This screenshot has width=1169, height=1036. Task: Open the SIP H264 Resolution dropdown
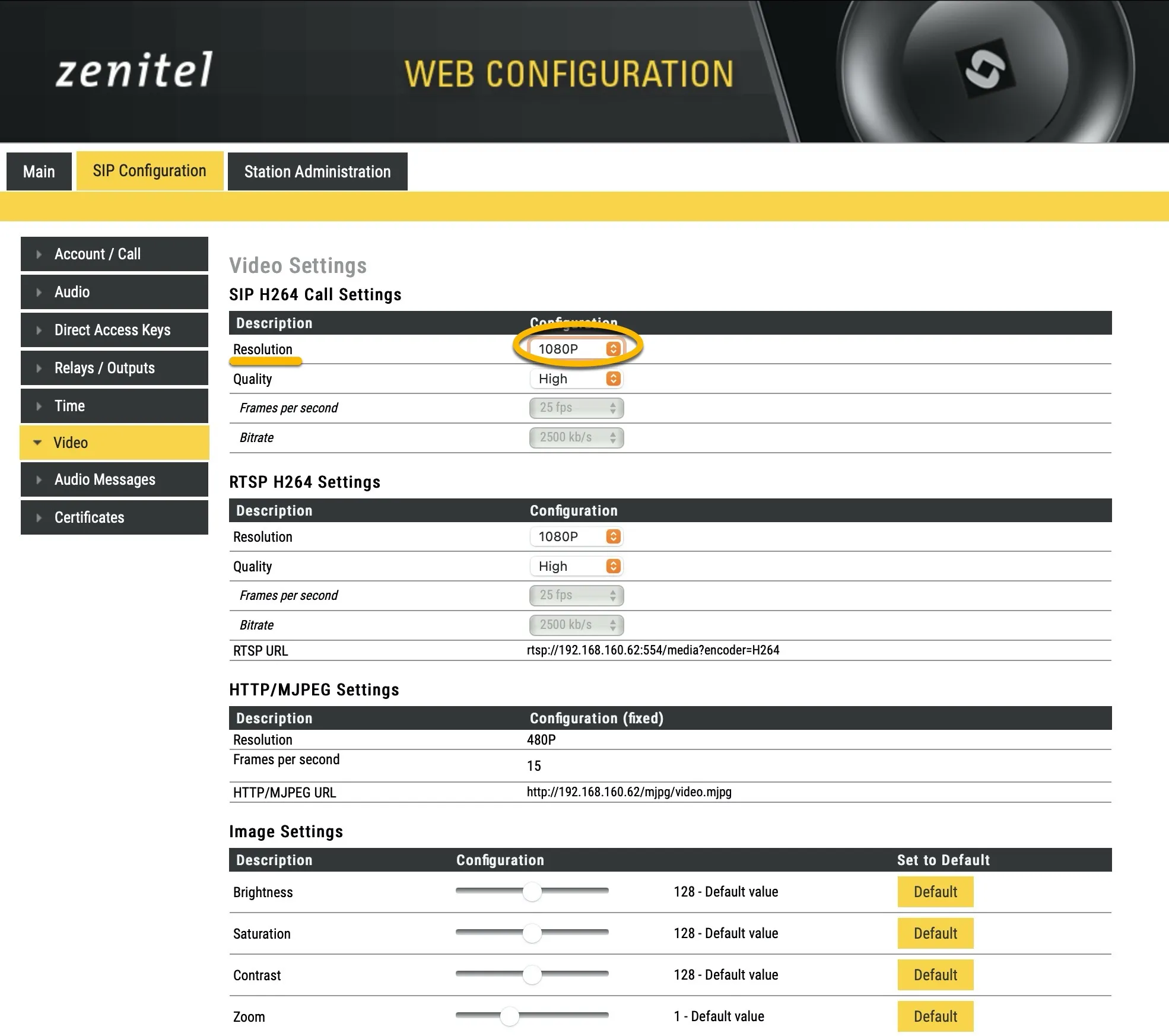[x=576, y=349]
